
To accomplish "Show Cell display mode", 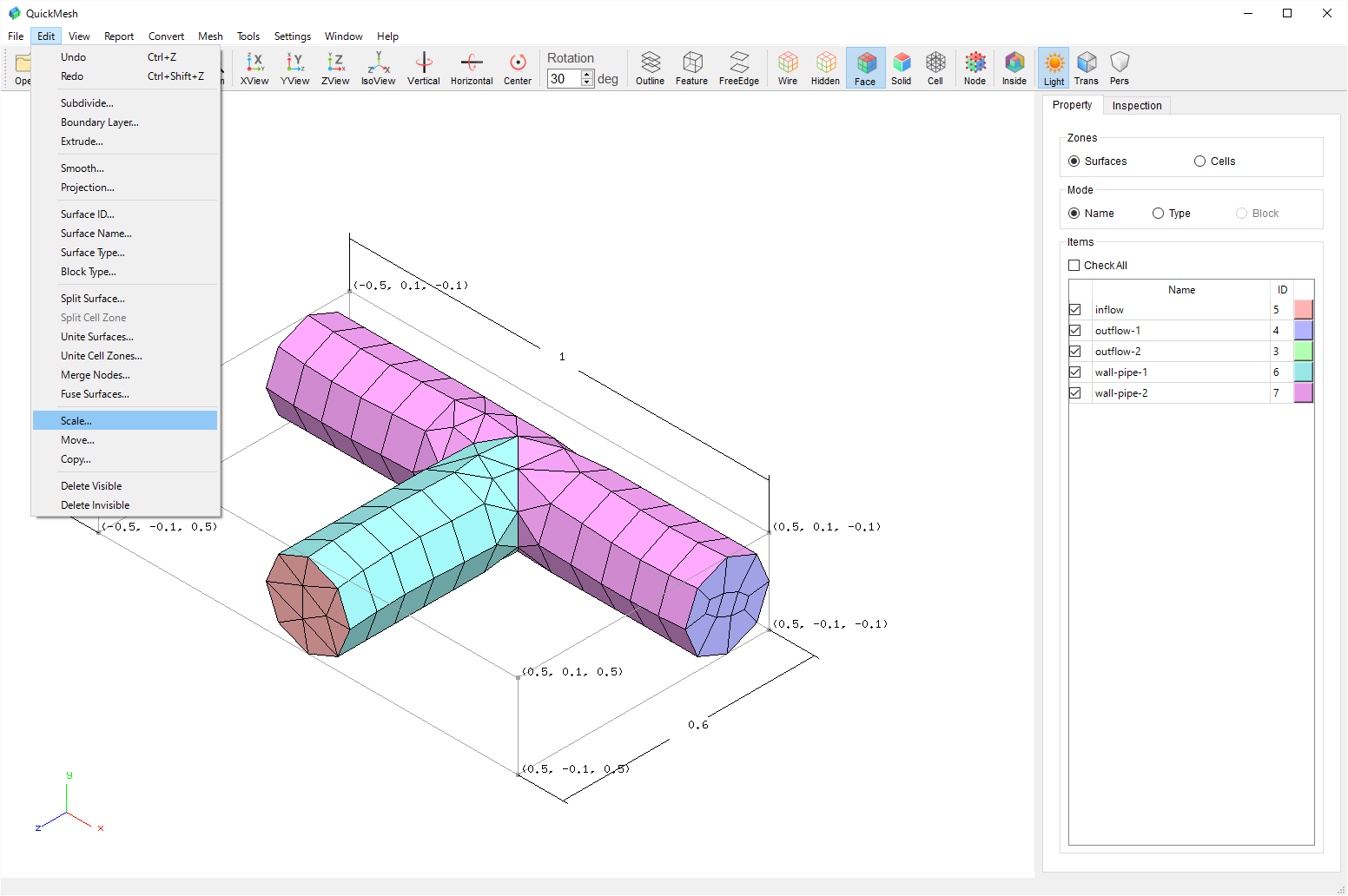I will pyautogui.click(x=935, y=69).
